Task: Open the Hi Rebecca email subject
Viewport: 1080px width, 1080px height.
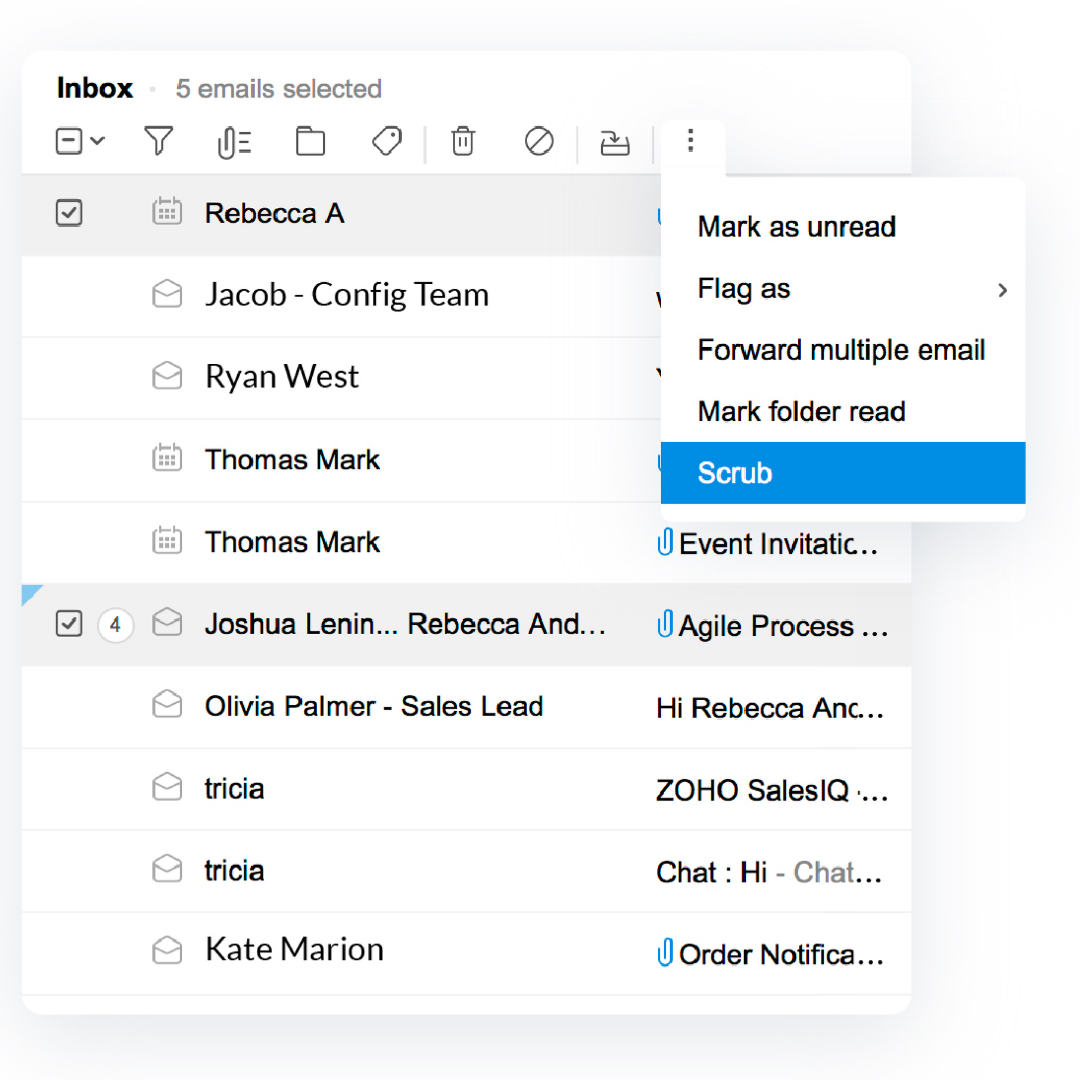Action: pos(769,708)
